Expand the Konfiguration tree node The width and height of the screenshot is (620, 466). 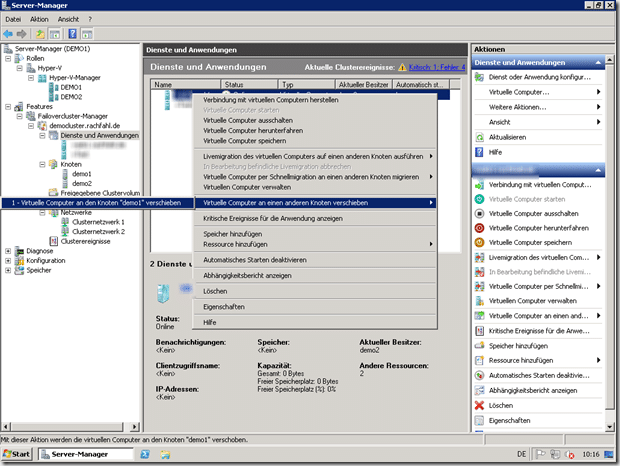(8, 261)
